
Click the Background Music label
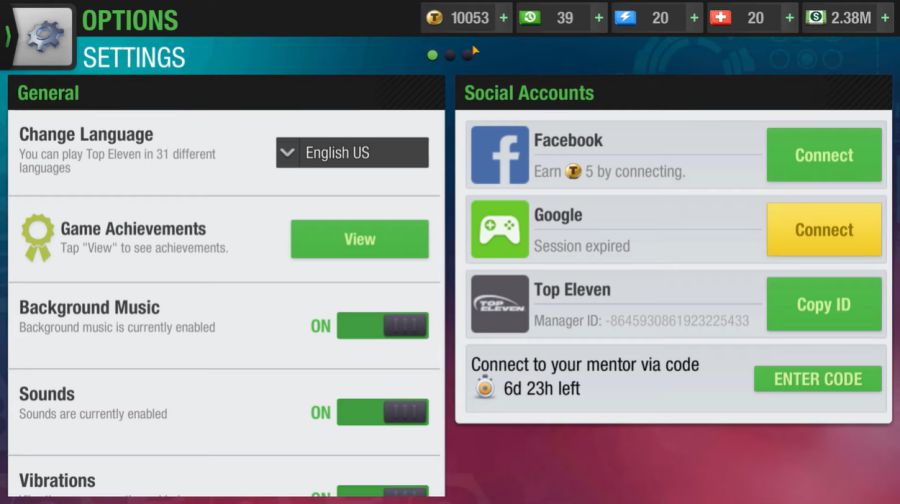point(89,308)
